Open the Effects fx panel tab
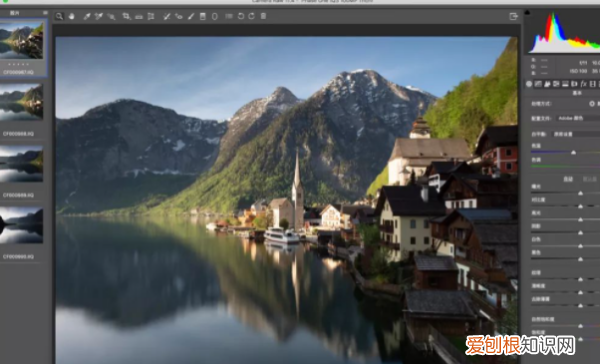This screenshot has height=364, width=600. click(584, 84)
